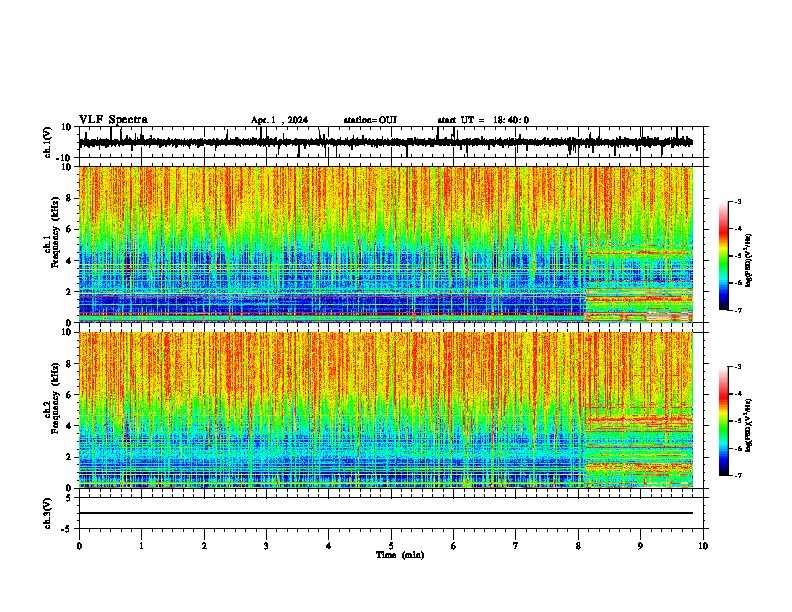The width and height of the screenshot is (792, 612).
Task: Select the date text "Apr. 1, 2024"
Action: [x=279, y=120]
